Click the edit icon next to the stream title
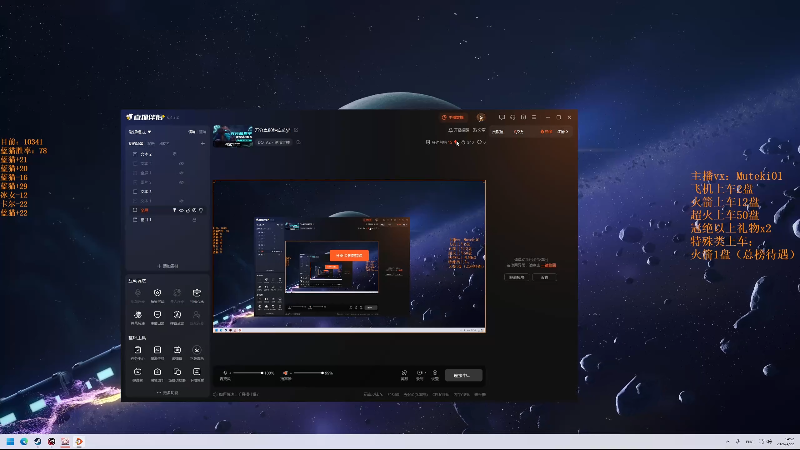 (x=296, y=130)
